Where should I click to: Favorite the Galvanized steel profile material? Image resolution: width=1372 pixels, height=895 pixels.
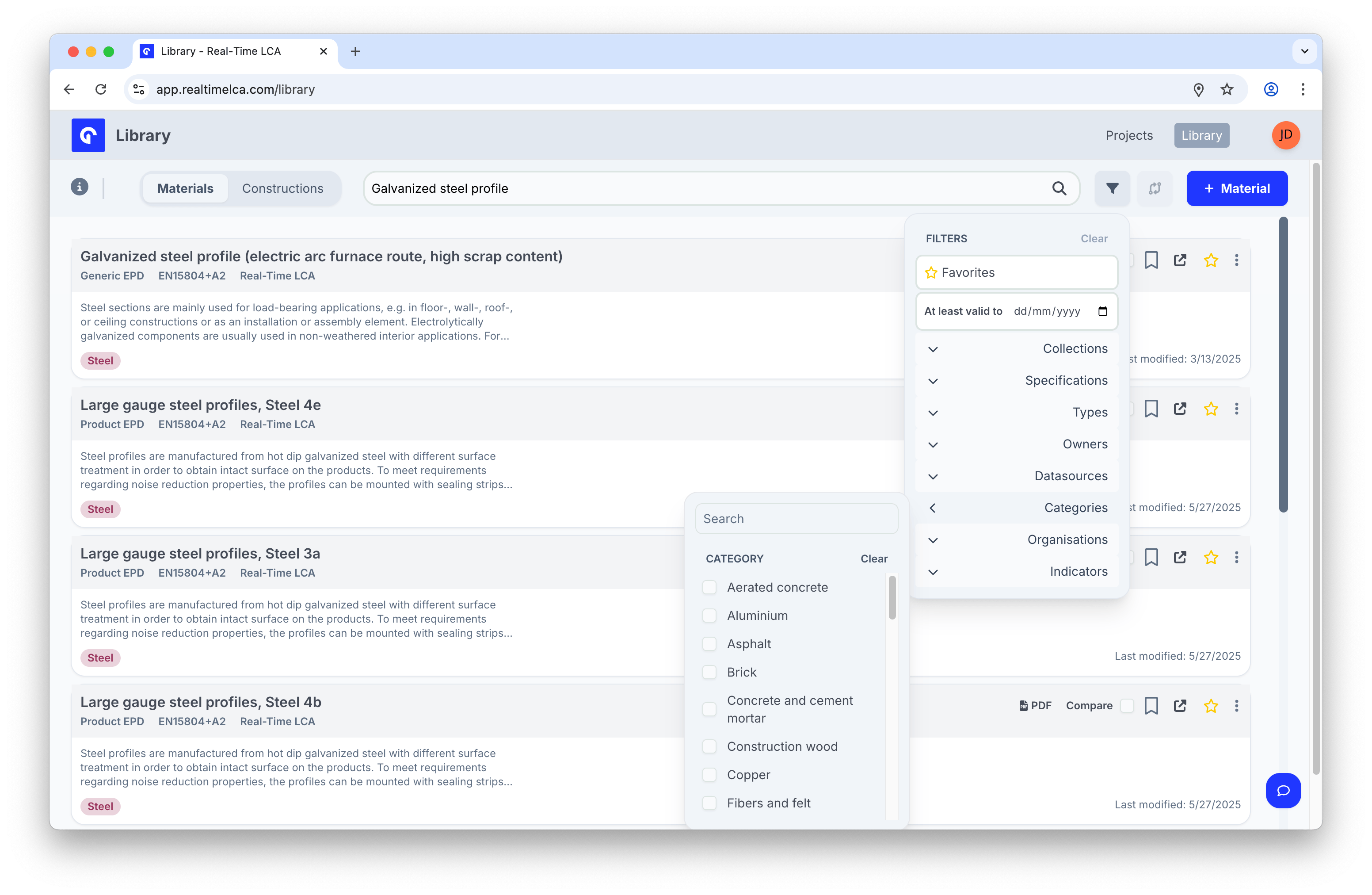click(x=1211, y=260)
